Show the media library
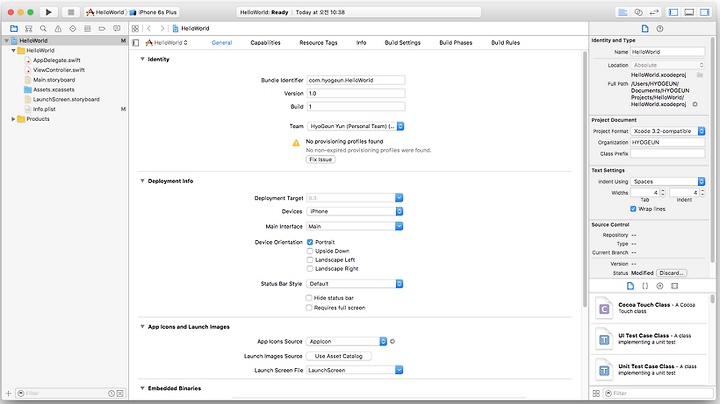 click(675, 286)
